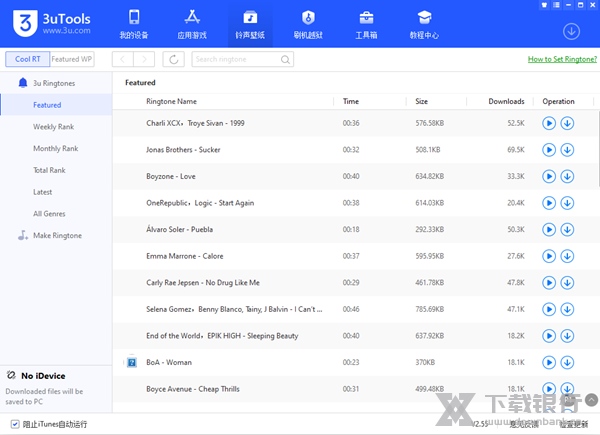Open Make Ringtone in the sidebar
This screenshot has height=435, width=600.
[x=56, y=236]
